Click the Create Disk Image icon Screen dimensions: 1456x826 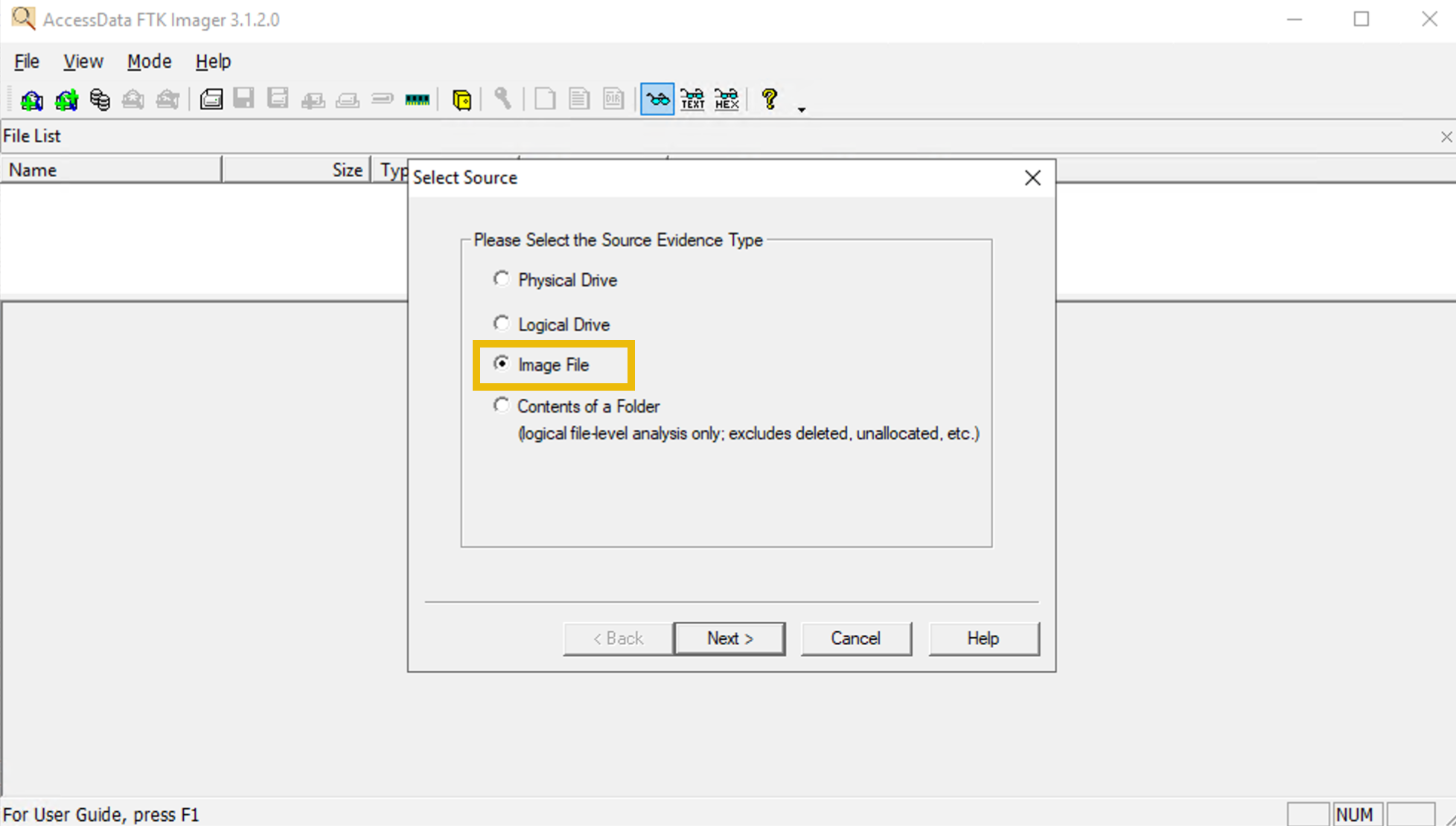point(211,99)
